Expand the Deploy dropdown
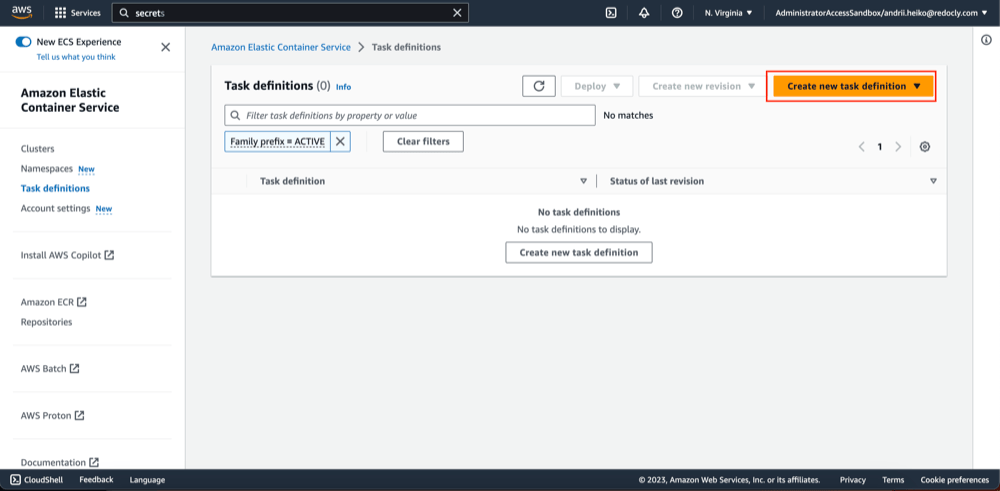The height and width of the screenshot is (491, 1000). click(x=597, y=86)
